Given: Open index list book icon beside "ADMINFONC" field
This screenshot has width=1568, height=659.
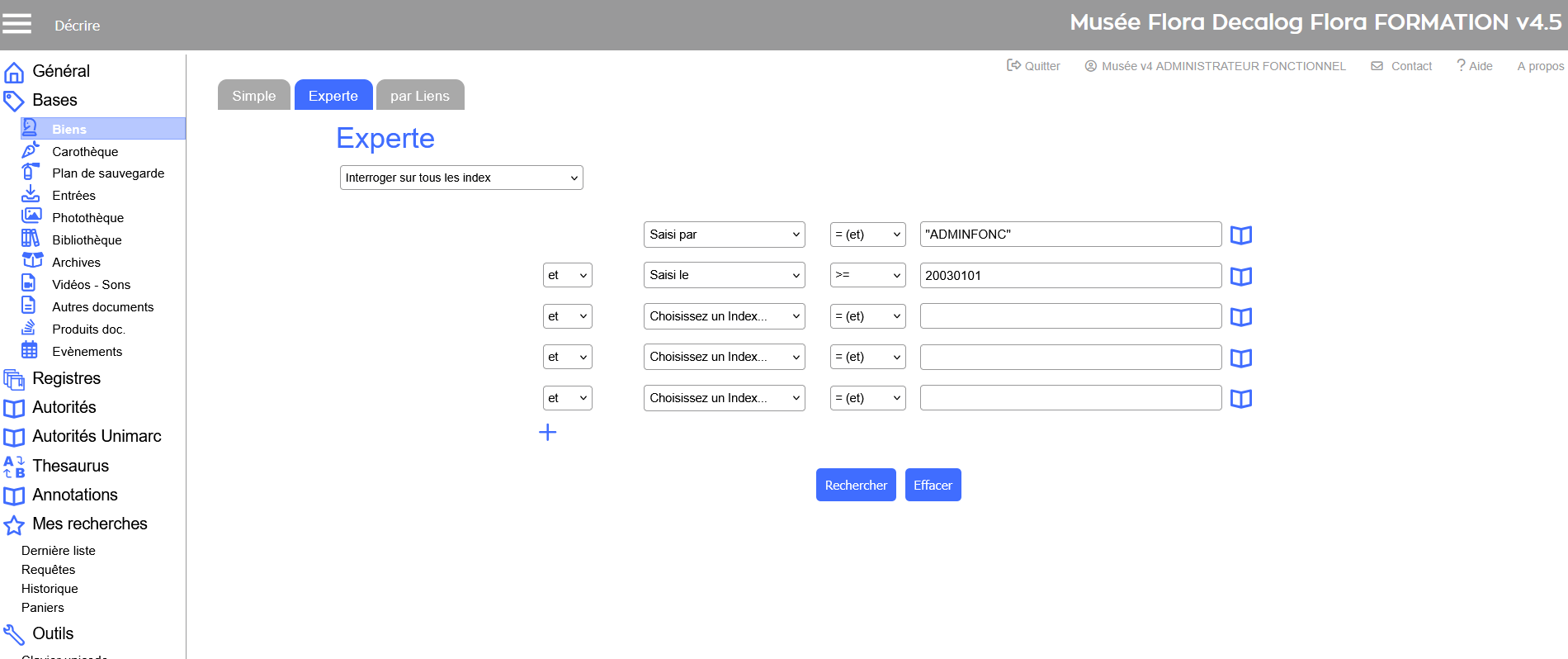Looking at the screenshot, I should coord(1240,235).
